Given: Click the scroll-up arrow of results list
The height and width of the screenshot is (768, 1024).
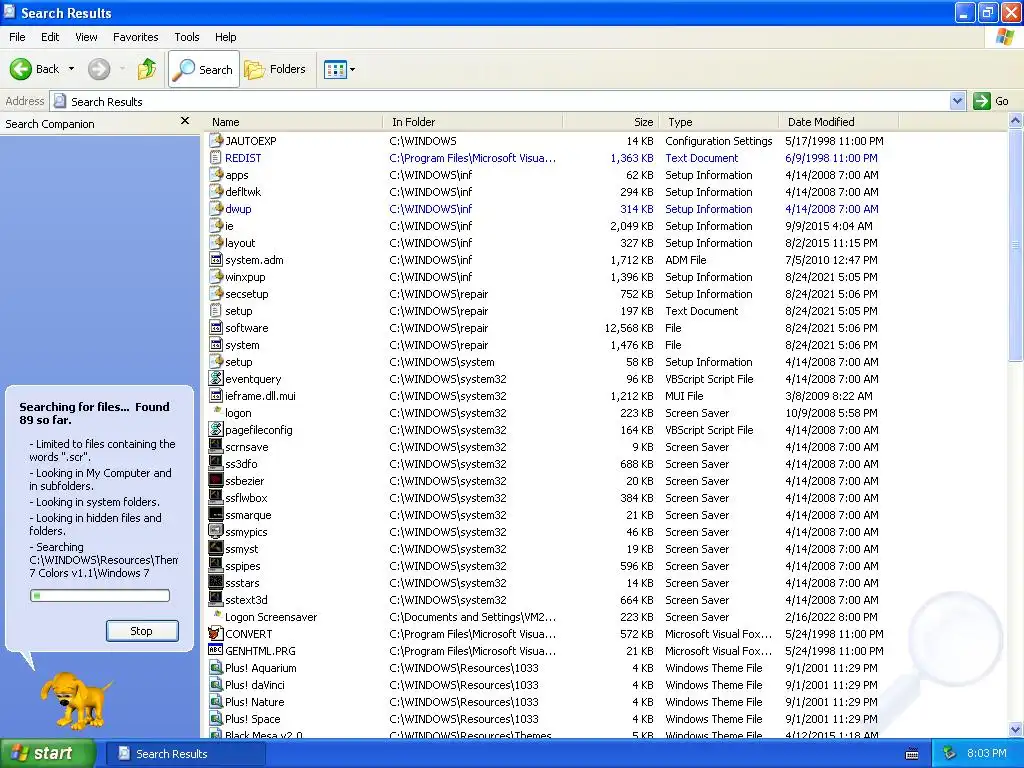Looking at the screenshot, I should click(x=1016, y=121).
